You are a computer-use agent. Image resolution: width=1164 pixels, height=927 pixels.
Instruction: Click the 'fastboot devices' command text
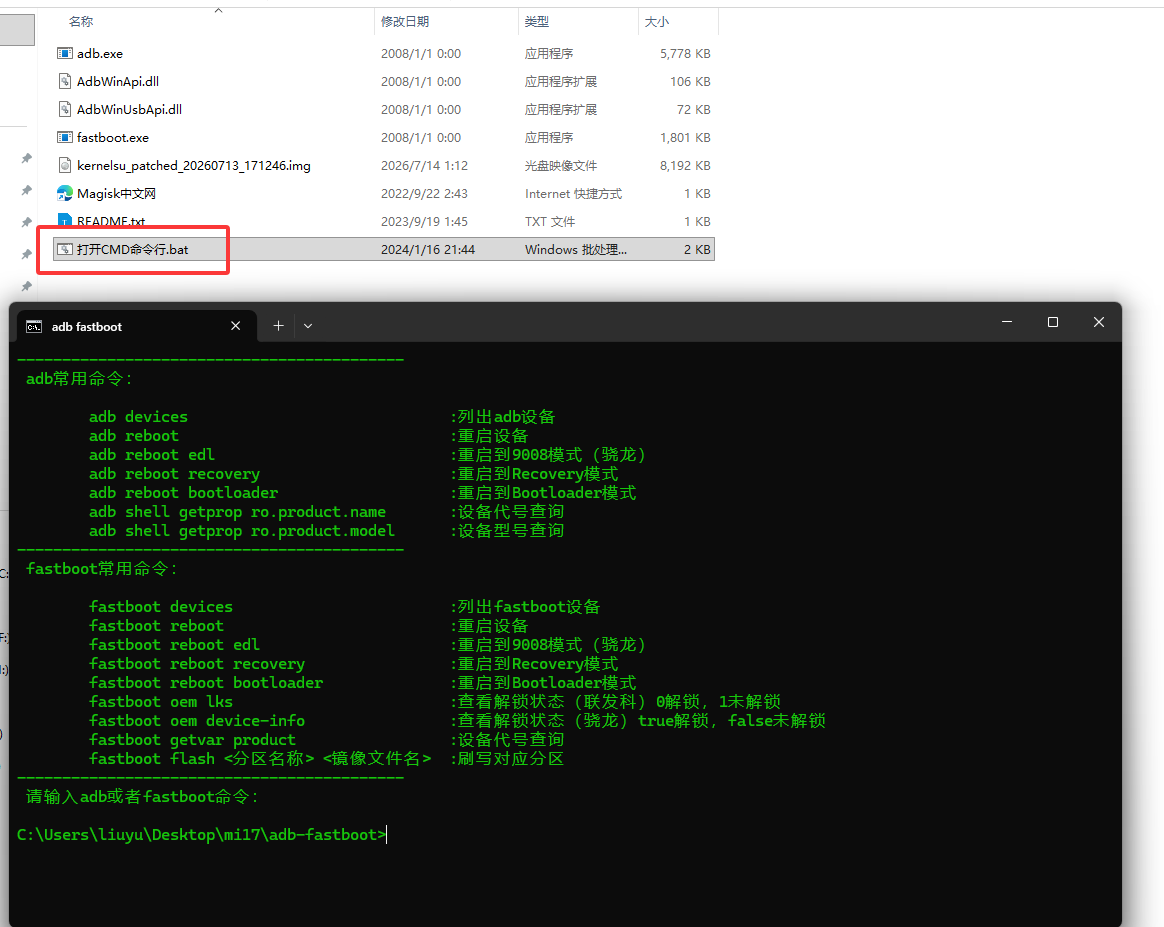point(160,606)
